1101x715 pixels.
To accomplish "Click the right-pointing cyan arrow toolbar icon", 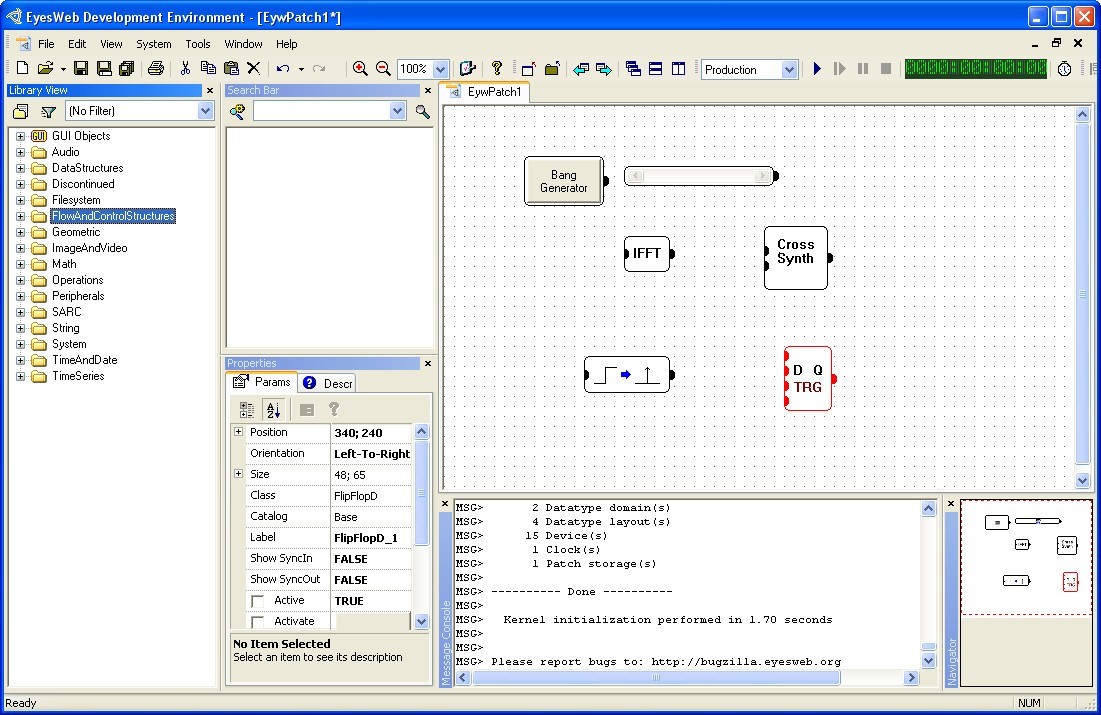I will pyautogui.click(x=603, y=69).
